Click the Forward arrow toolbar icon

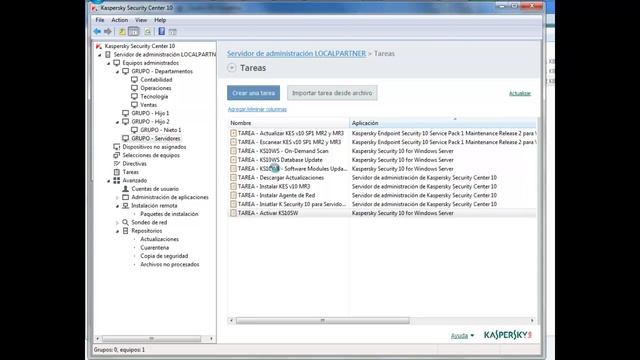[108, 31]
